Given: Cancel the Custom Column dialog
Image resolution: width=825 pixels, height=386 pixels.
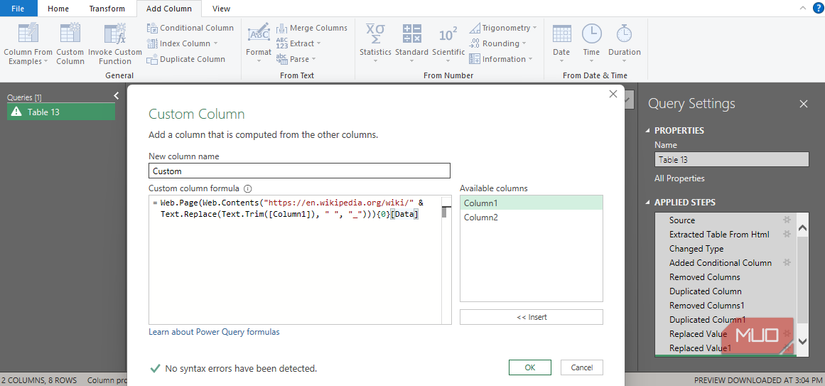Looking at the screenshot, I should 581,368.
